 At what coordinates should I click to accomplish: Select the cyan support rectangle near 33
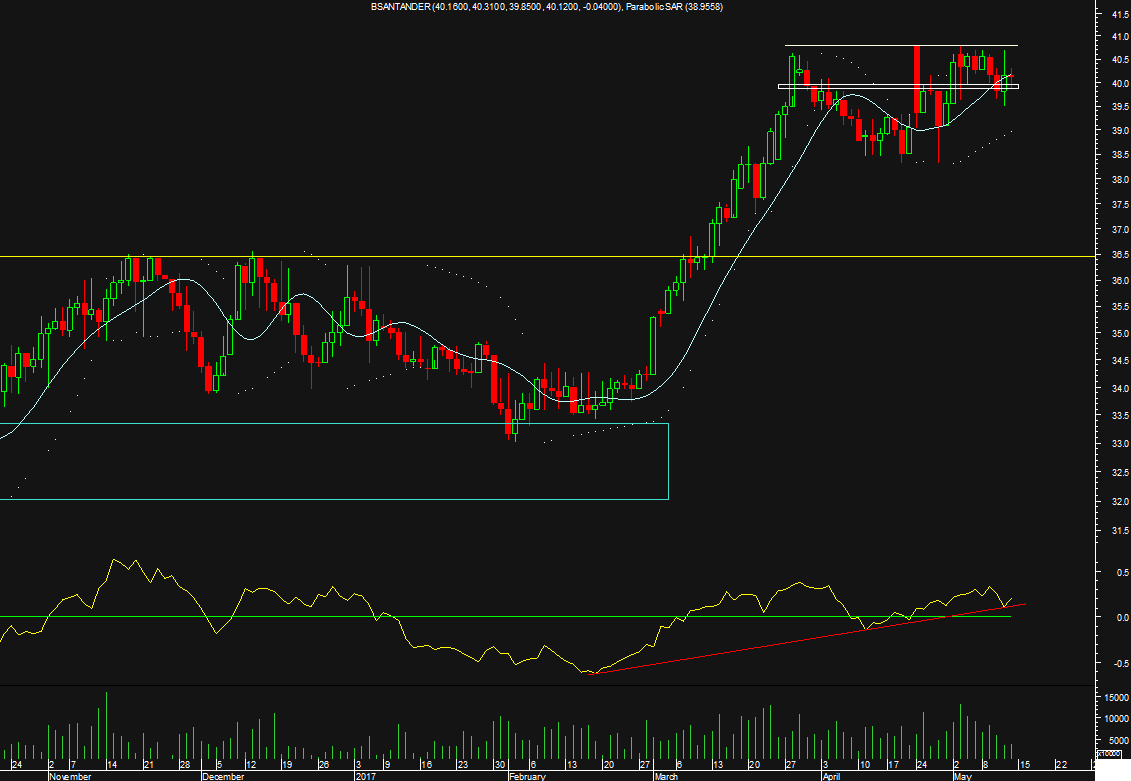pos(334,461)
